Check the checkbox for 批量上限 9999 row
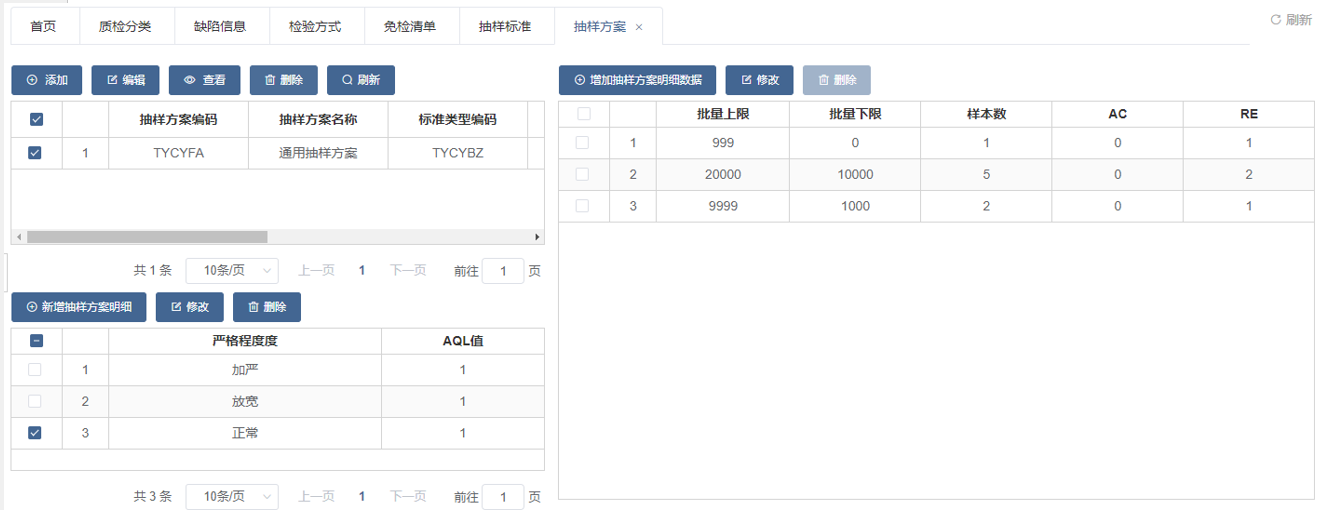The width and height of the screenshot is (1324, 510). pos(584,206)
